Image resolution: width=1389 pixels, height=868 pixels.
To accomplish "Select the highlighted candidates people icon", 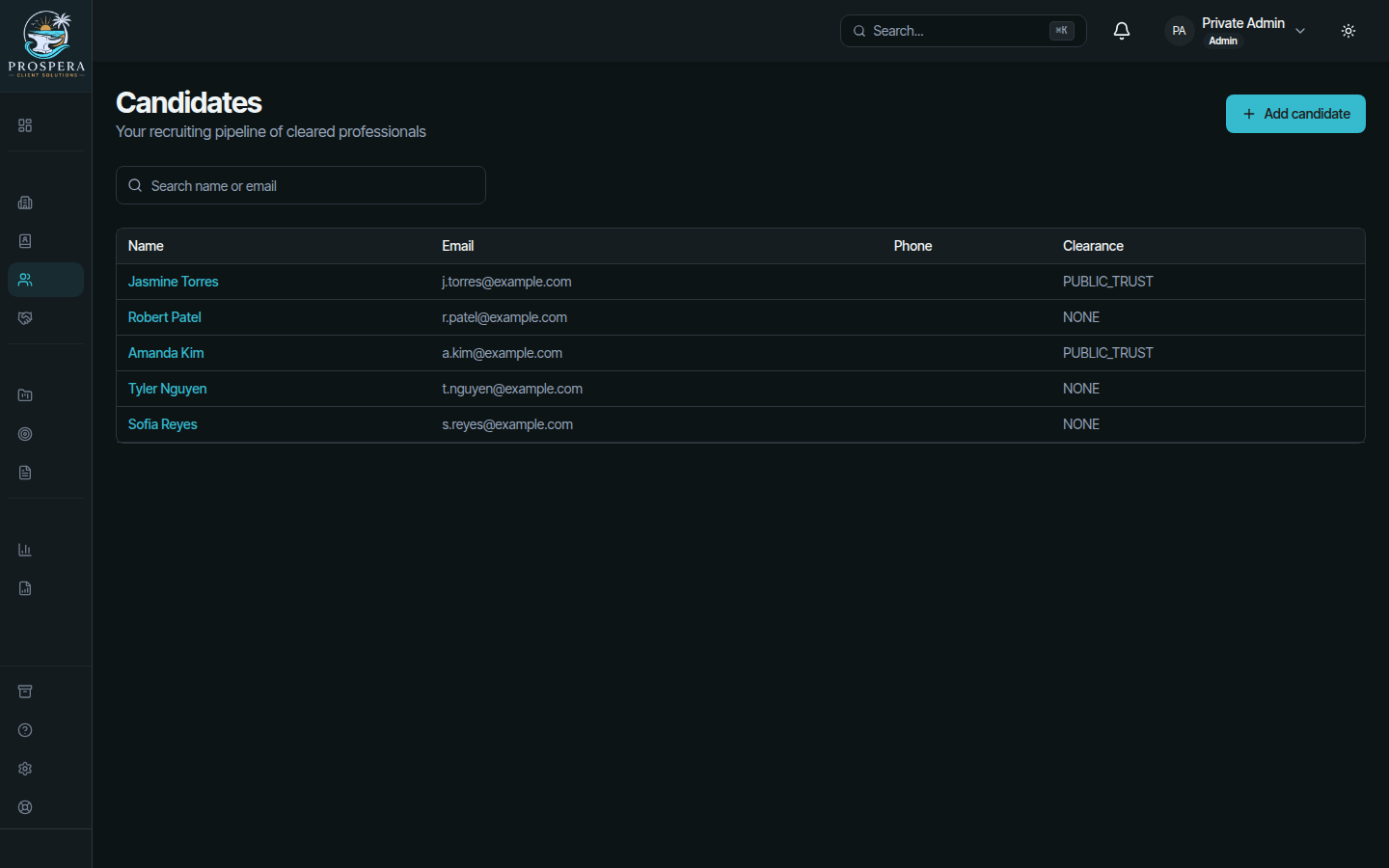I will pos(25,280).
